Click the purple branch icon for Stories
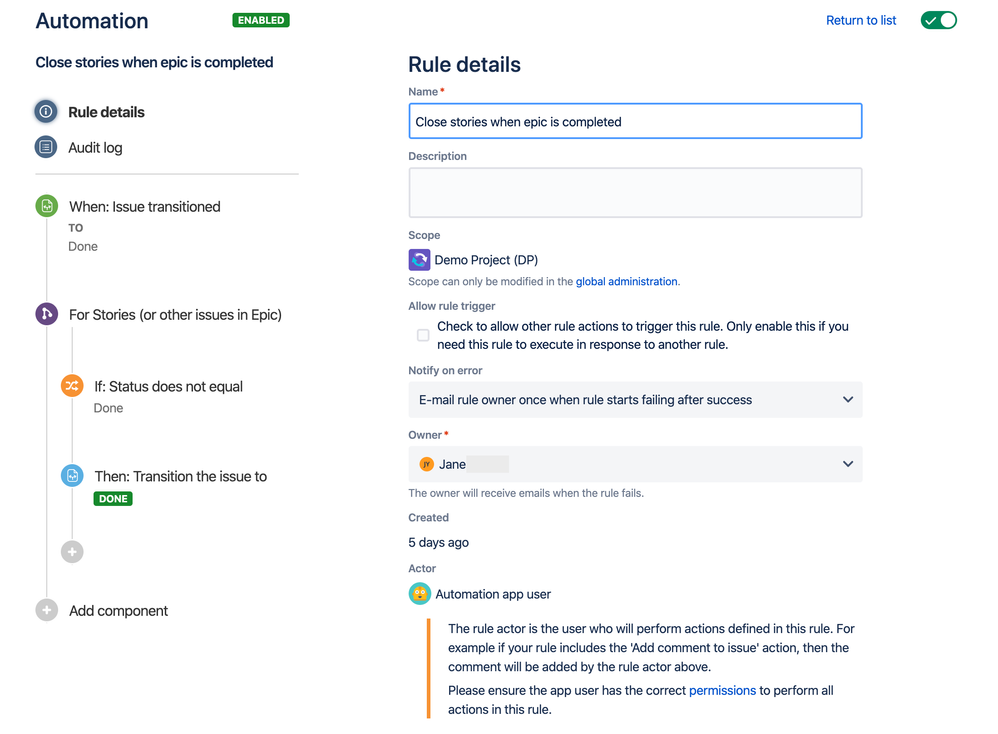 coord(46,314)
